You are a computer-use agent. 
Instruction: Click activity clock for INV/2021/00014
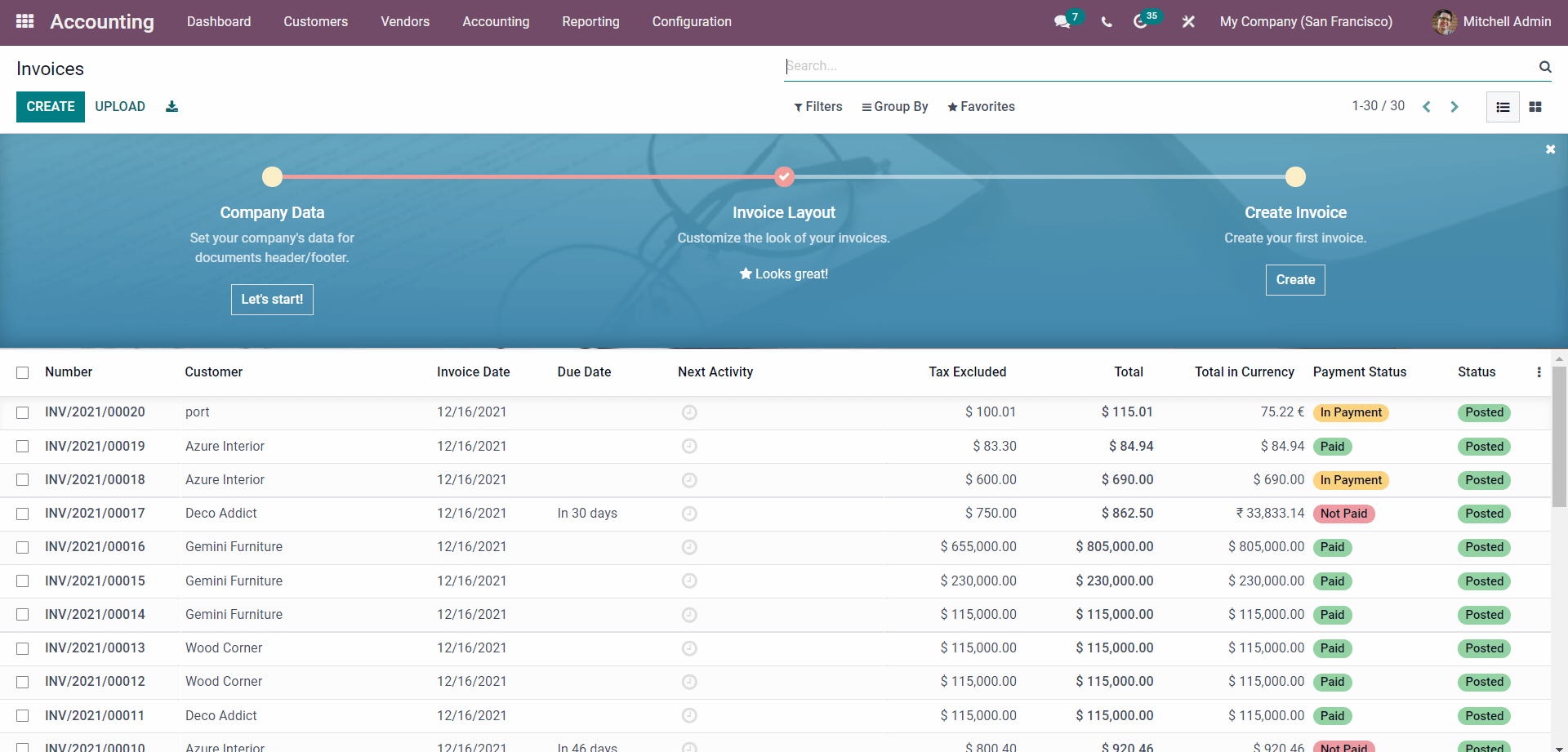pyautogui.click(x=689, y=615)
